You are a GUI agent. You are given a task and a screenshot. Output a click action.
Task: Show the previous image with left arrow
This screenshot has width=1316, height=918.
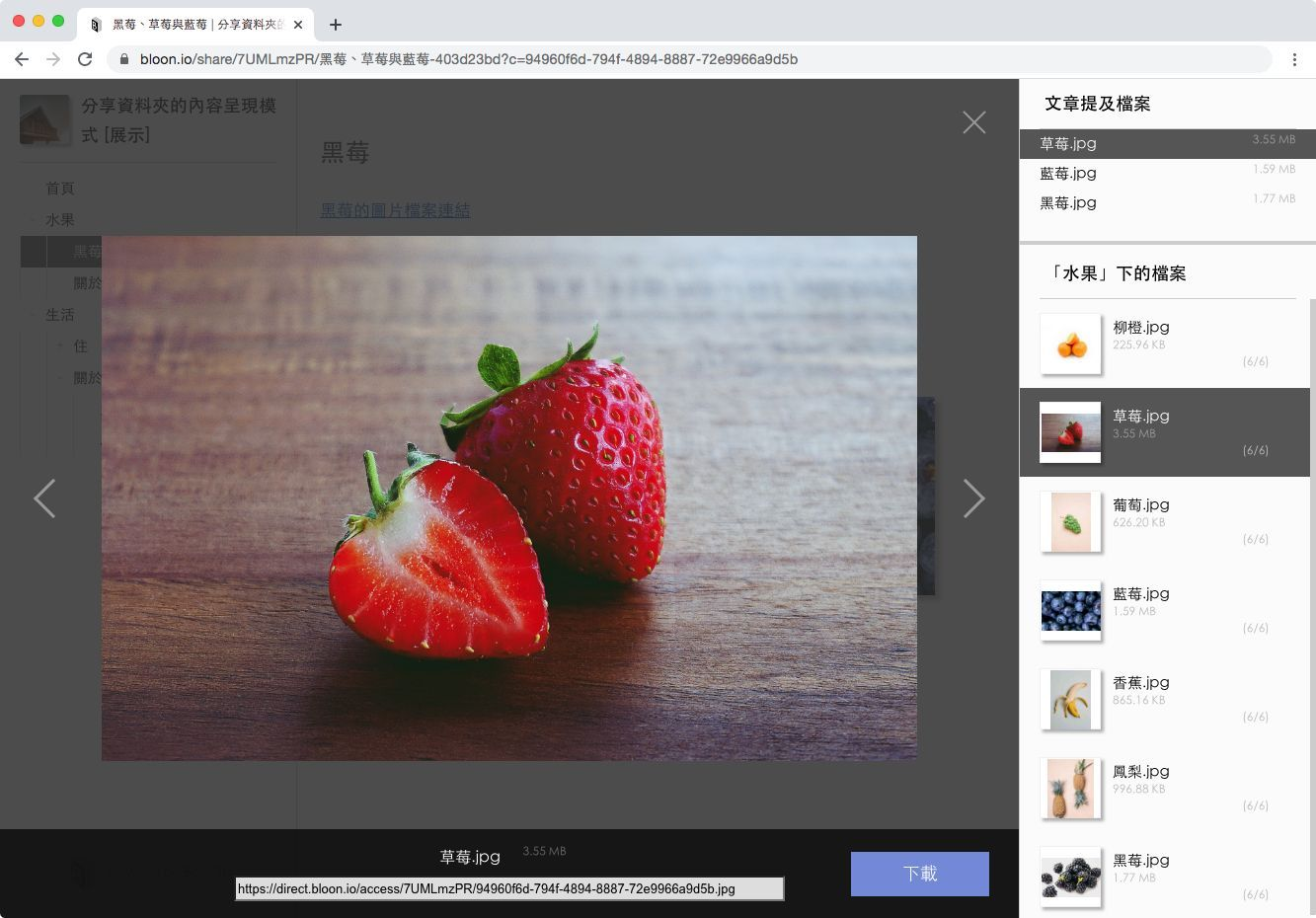44,498
